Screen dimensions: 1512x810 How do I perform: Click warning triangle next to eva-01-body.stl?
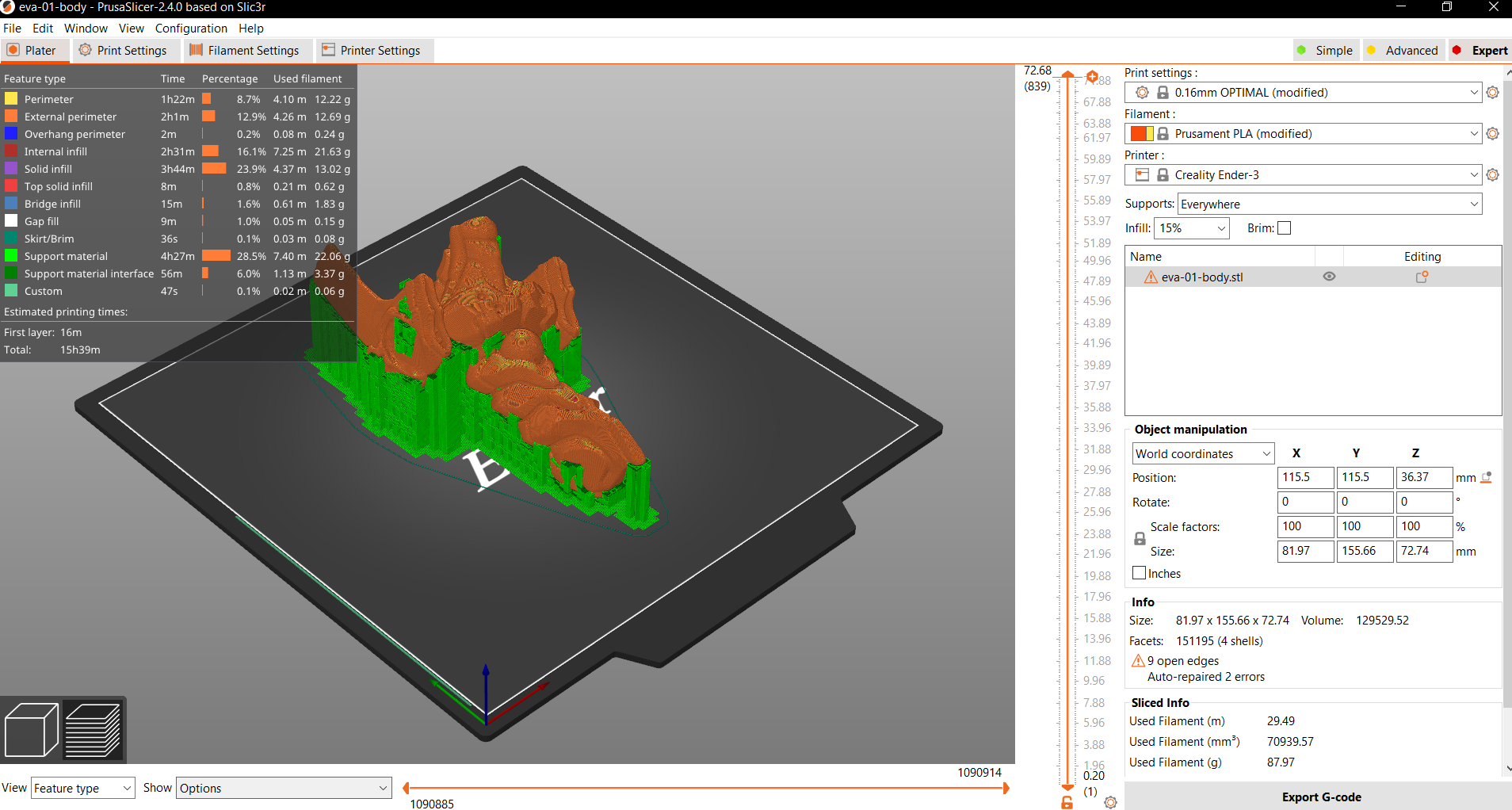coord(1151,277)
